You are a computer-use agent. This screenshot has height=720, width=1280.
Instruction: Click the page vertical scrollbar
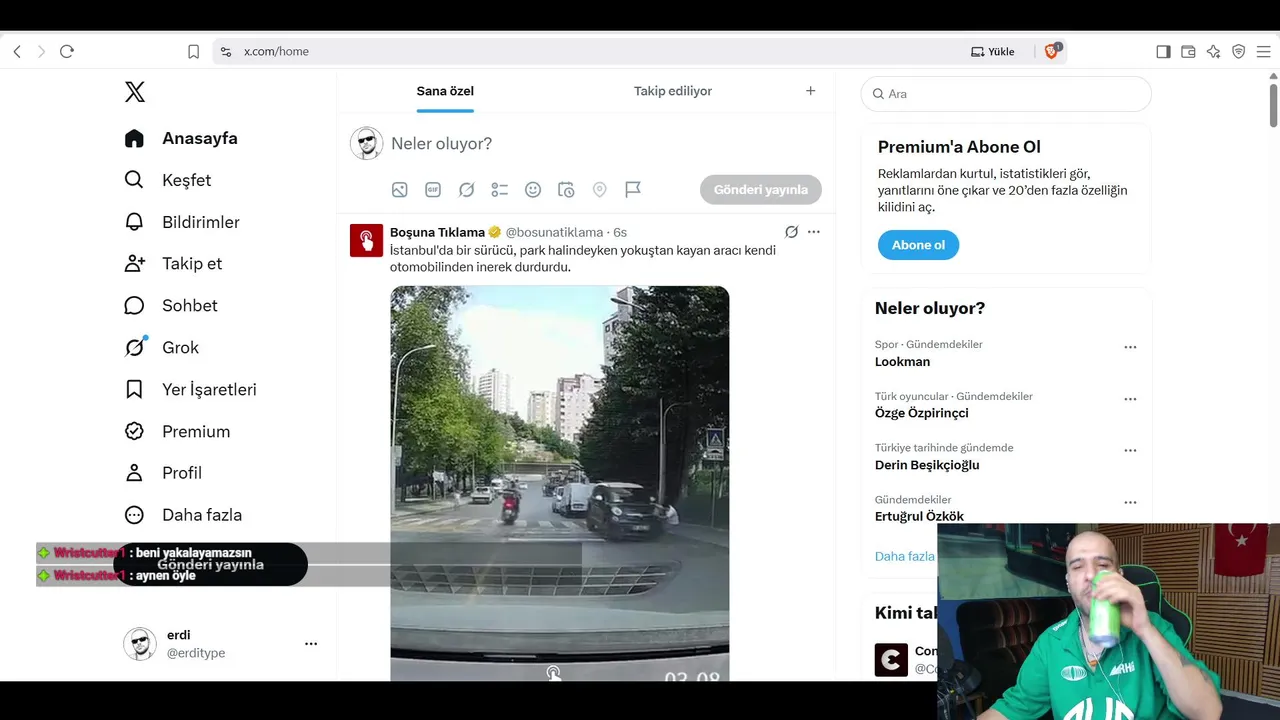[x=1273, y=105]
